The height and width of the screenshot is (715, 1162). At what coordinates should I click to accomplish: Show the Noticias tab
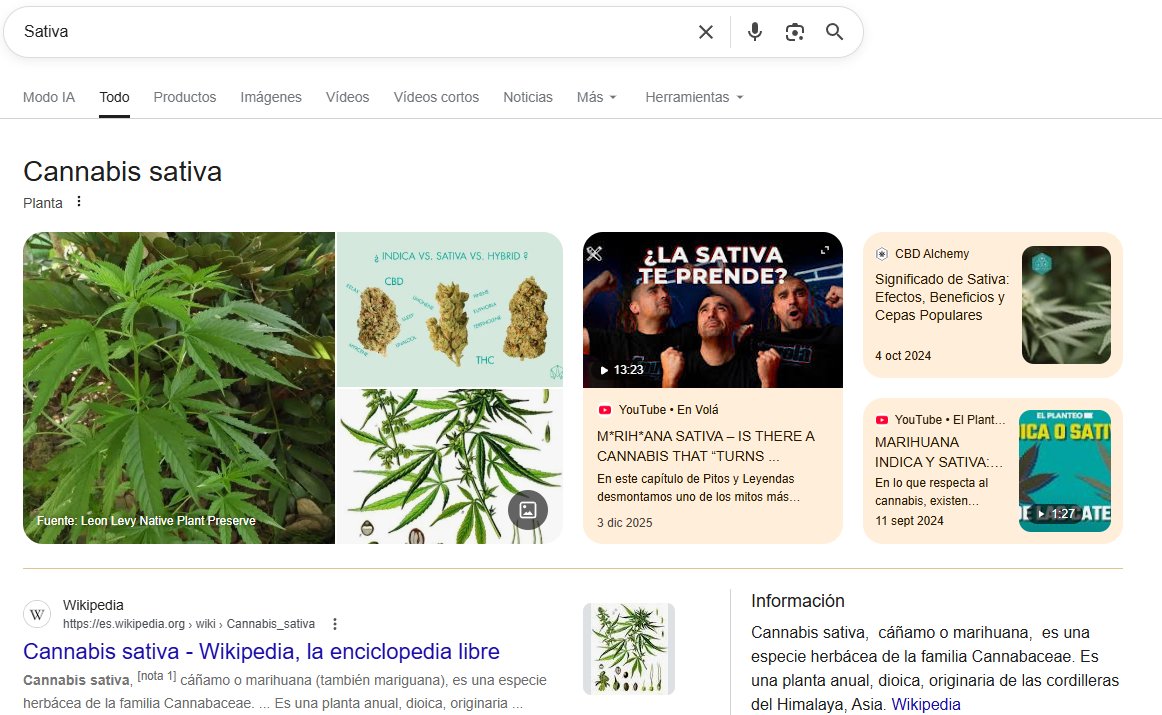pos(528,97)
